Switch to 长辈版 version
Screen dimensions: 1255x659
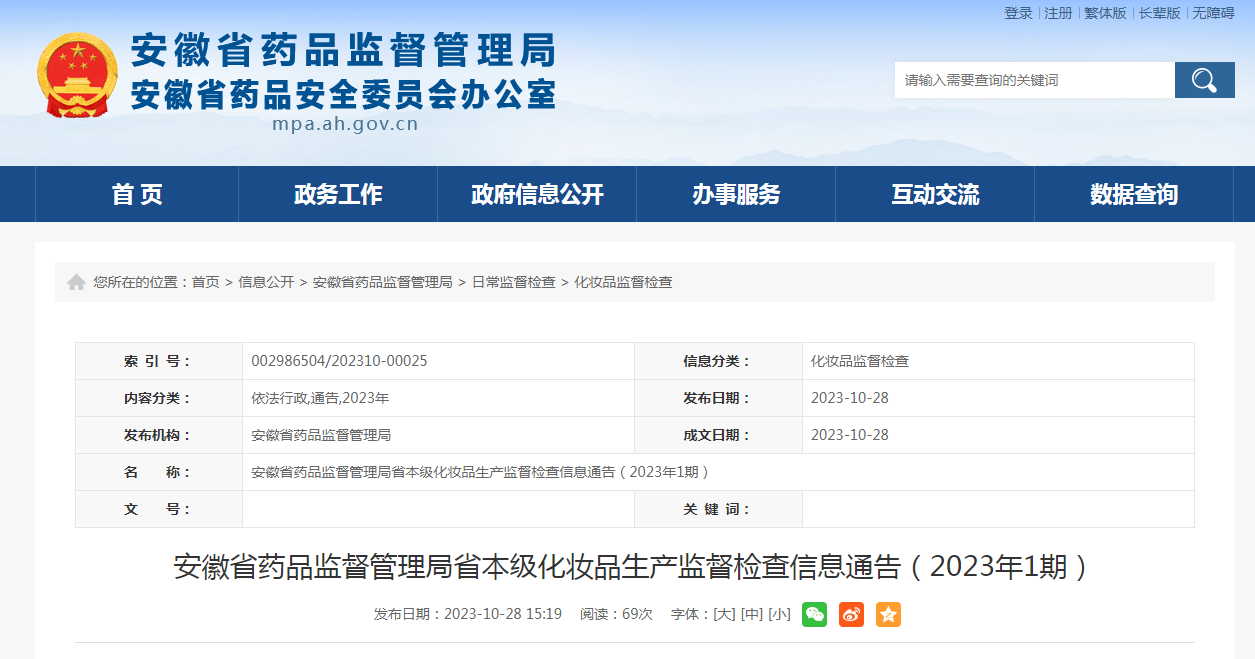tap(1159, 13)
